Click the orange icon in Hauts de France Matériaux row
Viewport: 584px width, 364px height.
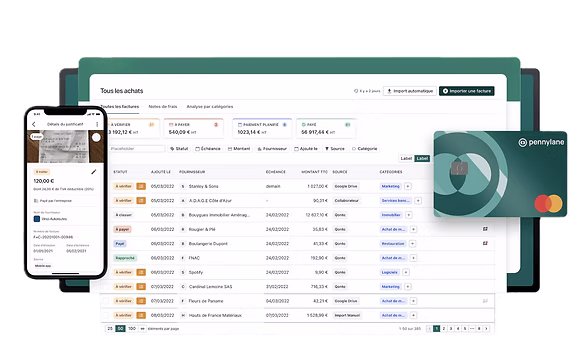(x=141, y=315)
